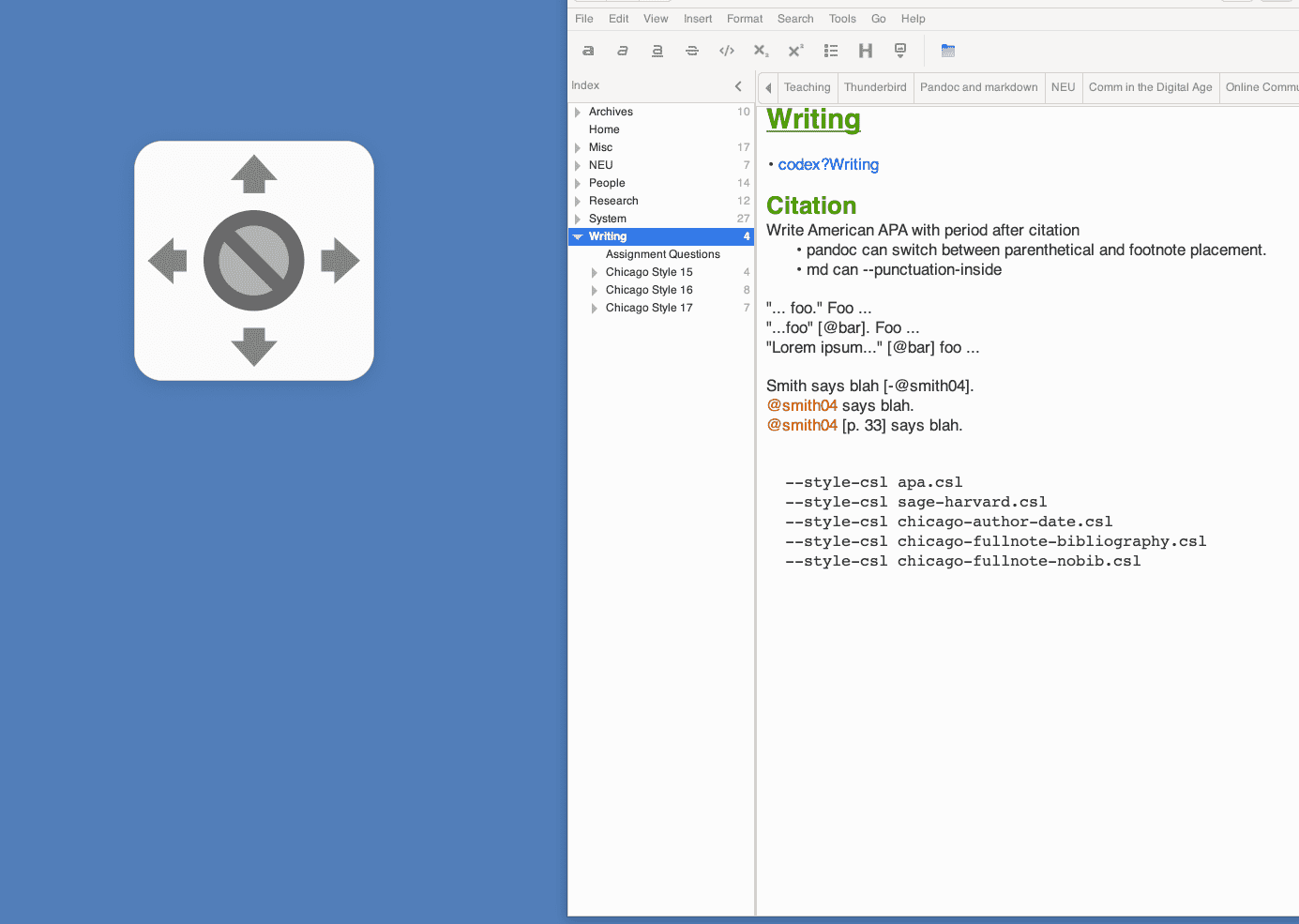Apply subscript formatting
The image size is (1299, 924).
[762, 51]
